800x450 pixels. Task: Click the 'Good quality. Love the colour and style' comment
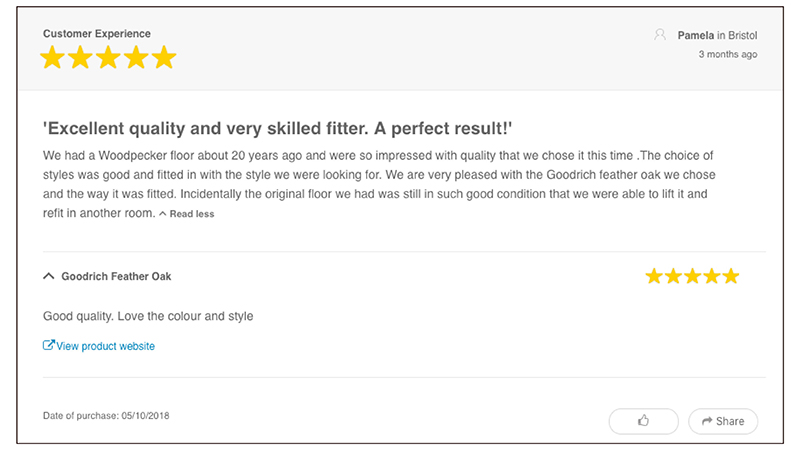tap(148, 316)
